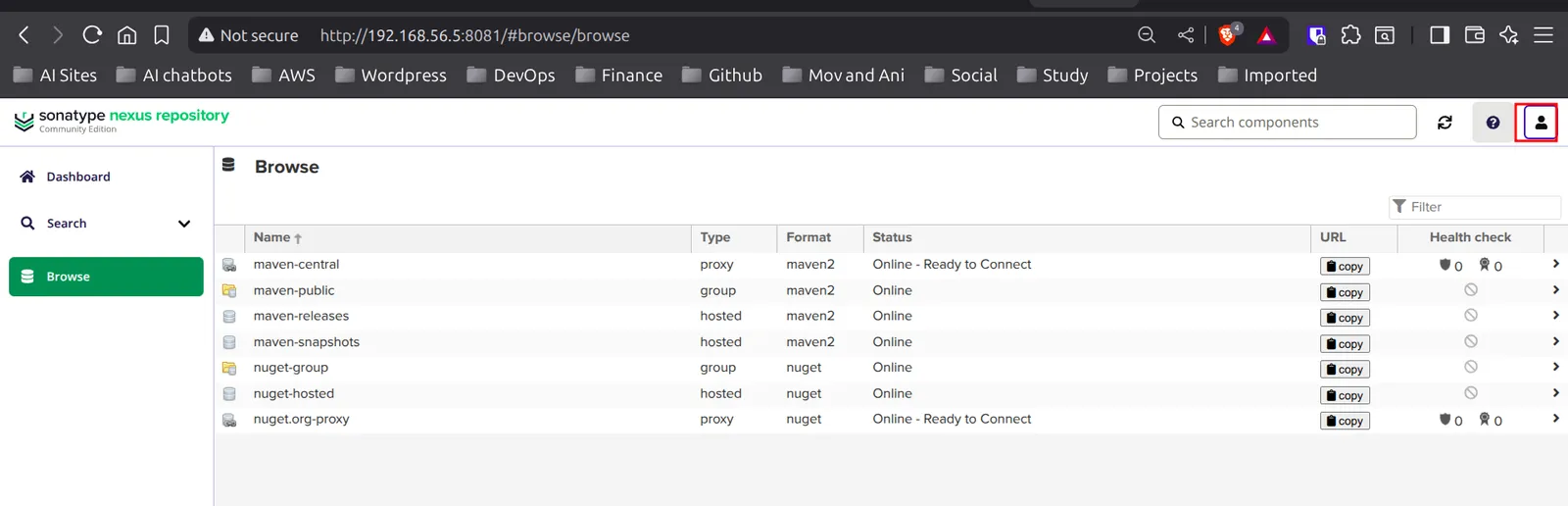Click the Not secure site warning
1568x506 pixels.
pyautogui.click(x=248, y=35)
